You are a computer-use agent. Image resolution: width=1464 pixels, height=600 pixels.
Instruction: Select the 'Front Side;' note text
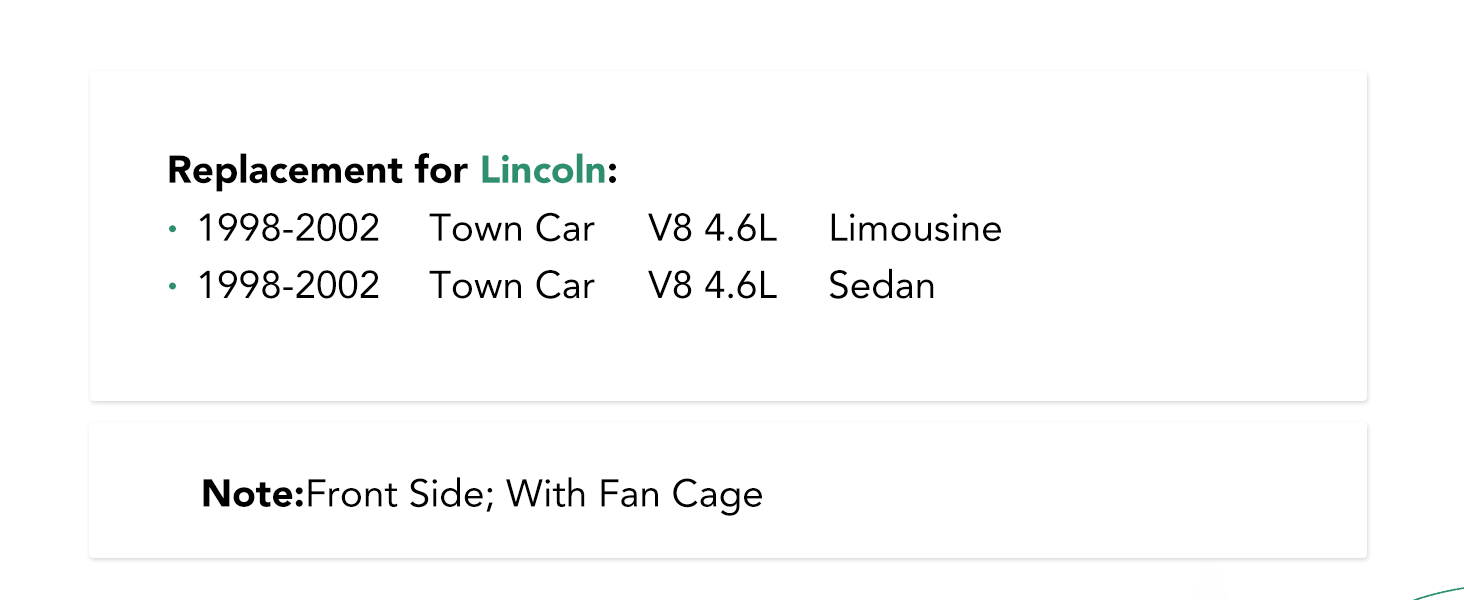[401, 494]
